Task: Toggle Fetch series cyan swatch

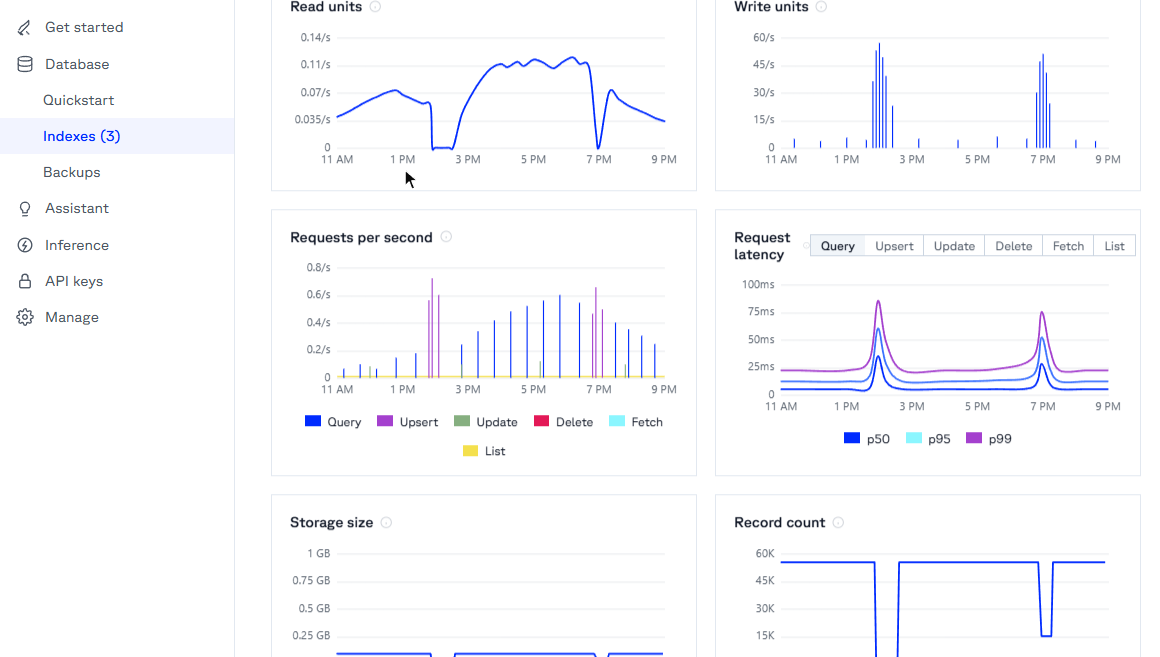Action: click(x=617, y=421)
